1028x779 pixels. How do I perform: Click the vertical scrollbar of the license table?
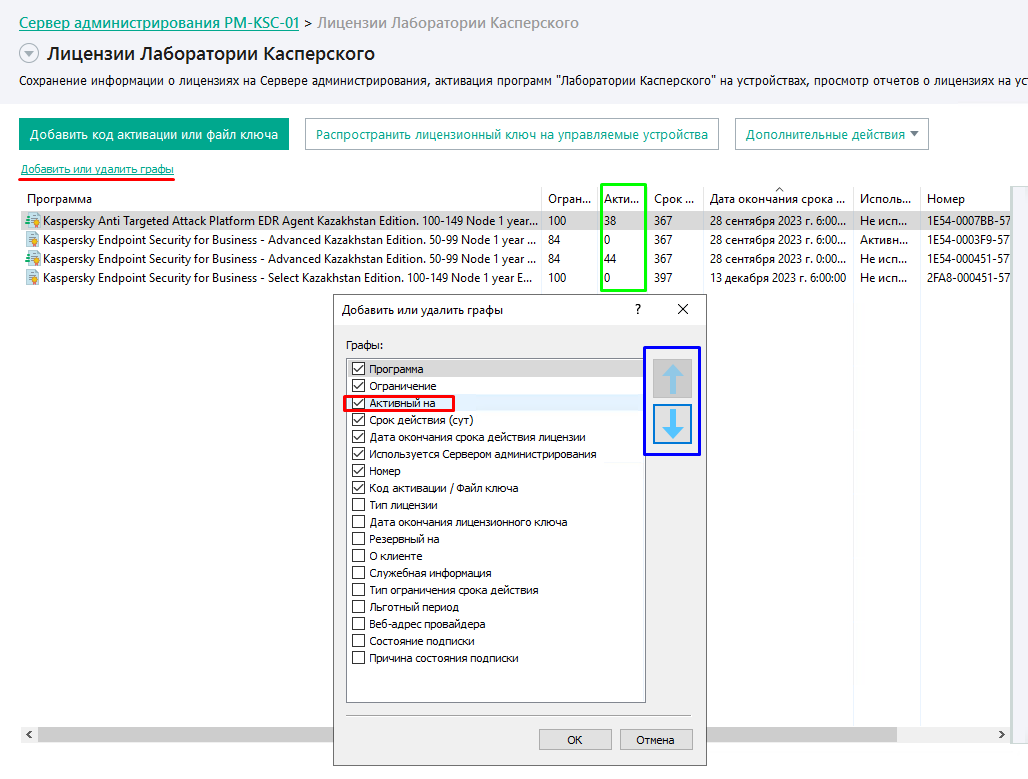coord(1019,466)
